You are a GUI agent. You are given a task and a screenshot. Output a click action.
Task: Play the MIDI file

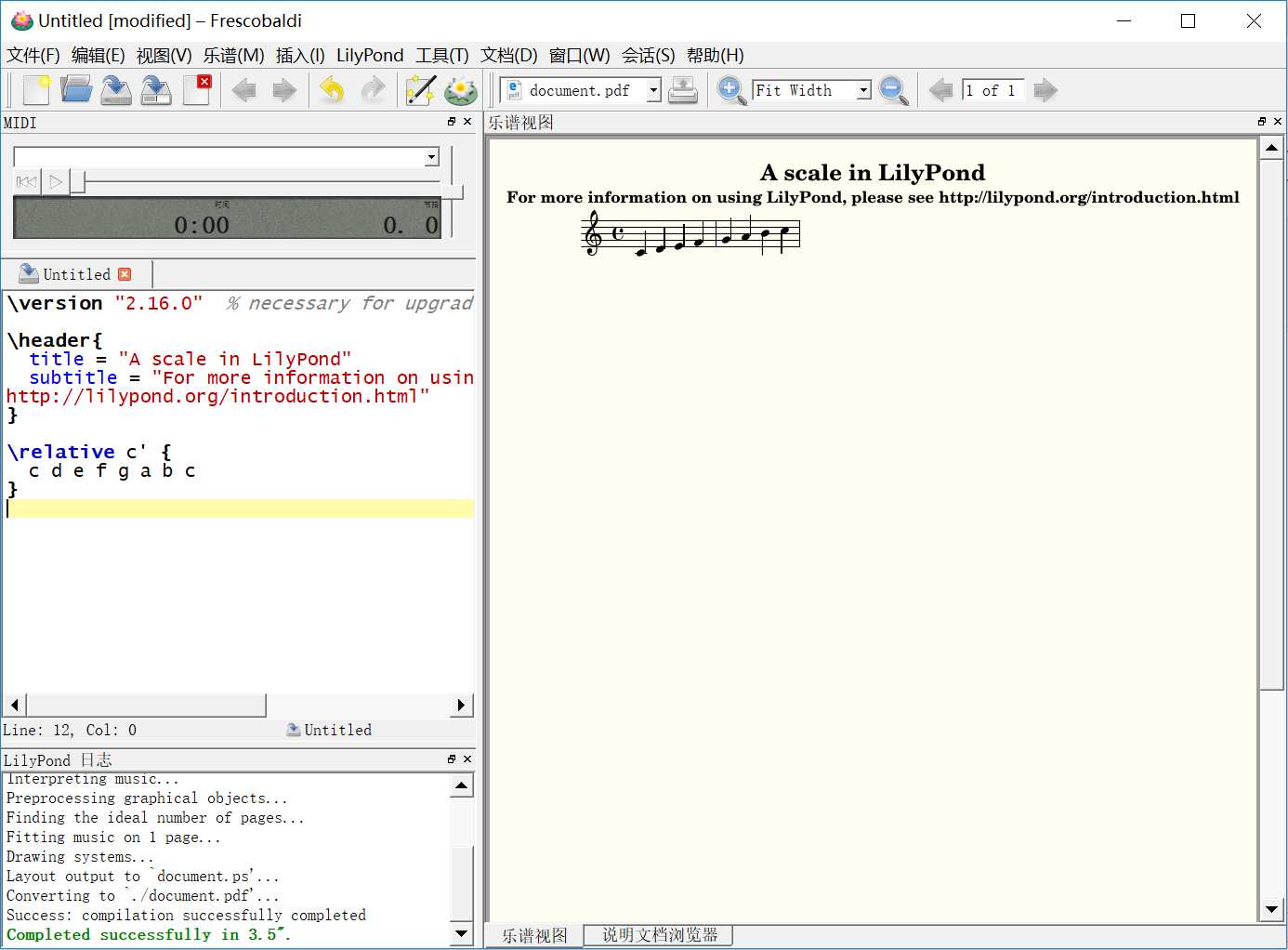[x=56, y=182]
